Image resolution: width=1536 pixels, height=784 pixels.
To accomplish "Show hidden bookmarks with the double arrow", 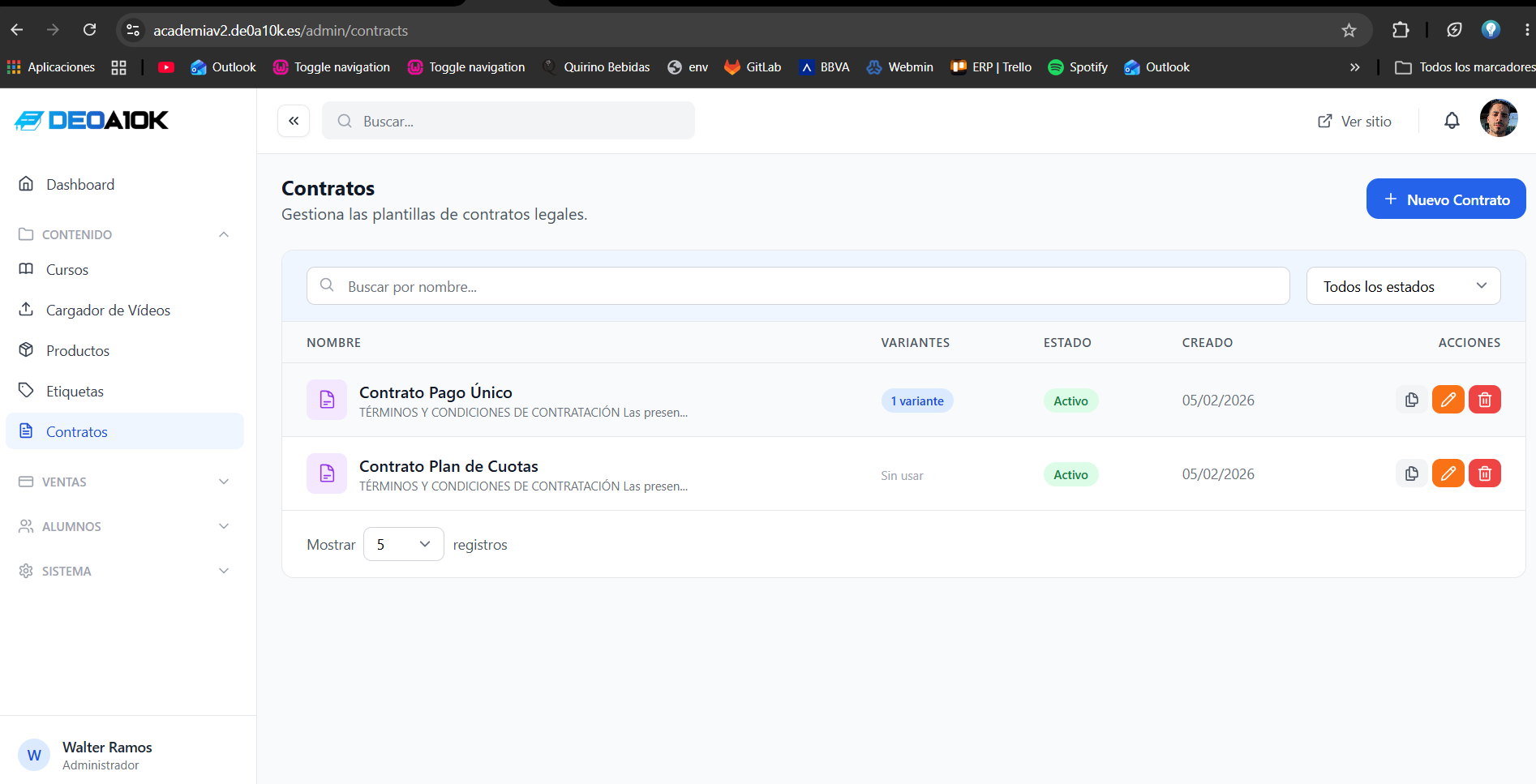I will (1354, 67).
